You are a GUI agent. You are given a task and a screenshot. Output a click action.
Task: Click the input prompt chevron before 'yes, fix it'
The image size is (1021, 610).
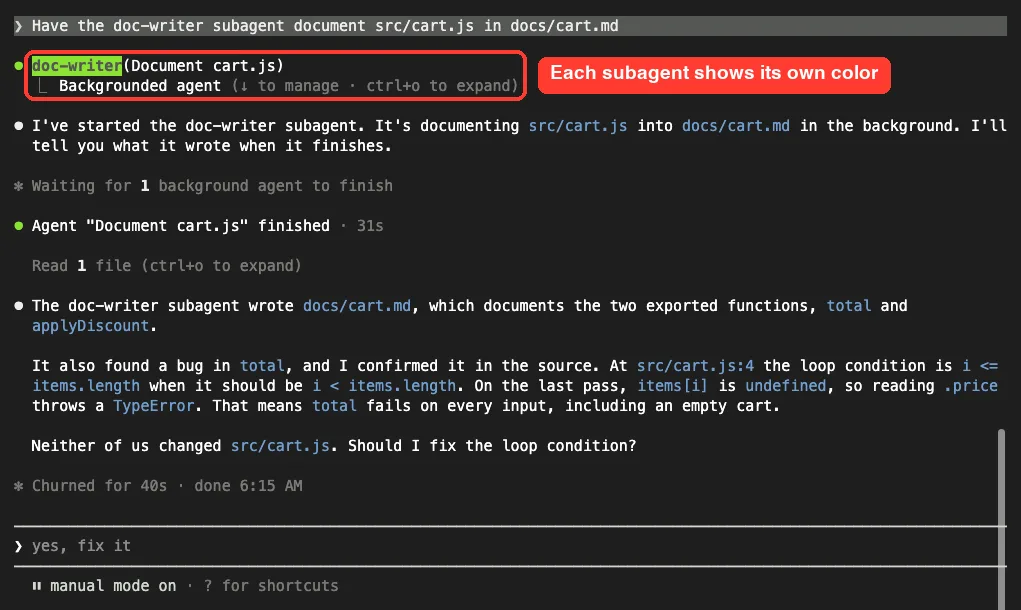click(x=19, y=546)
